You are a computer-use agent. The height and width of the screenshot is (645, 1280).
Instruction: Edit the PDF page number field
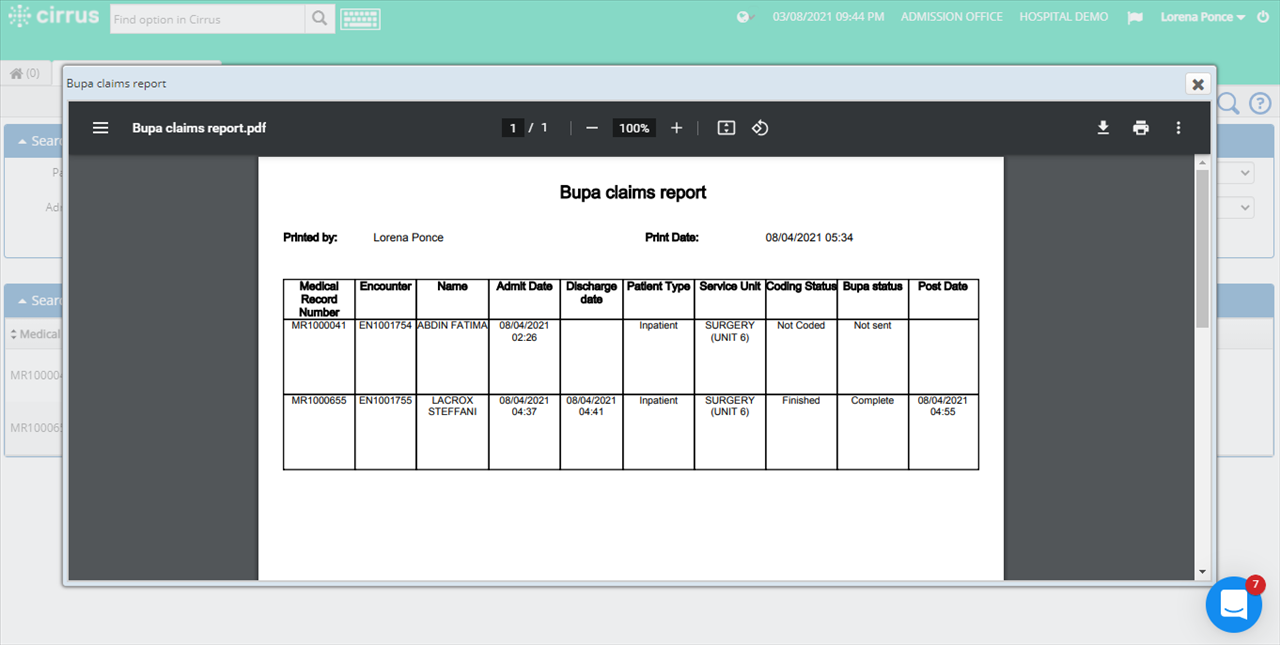pos(512,128)
